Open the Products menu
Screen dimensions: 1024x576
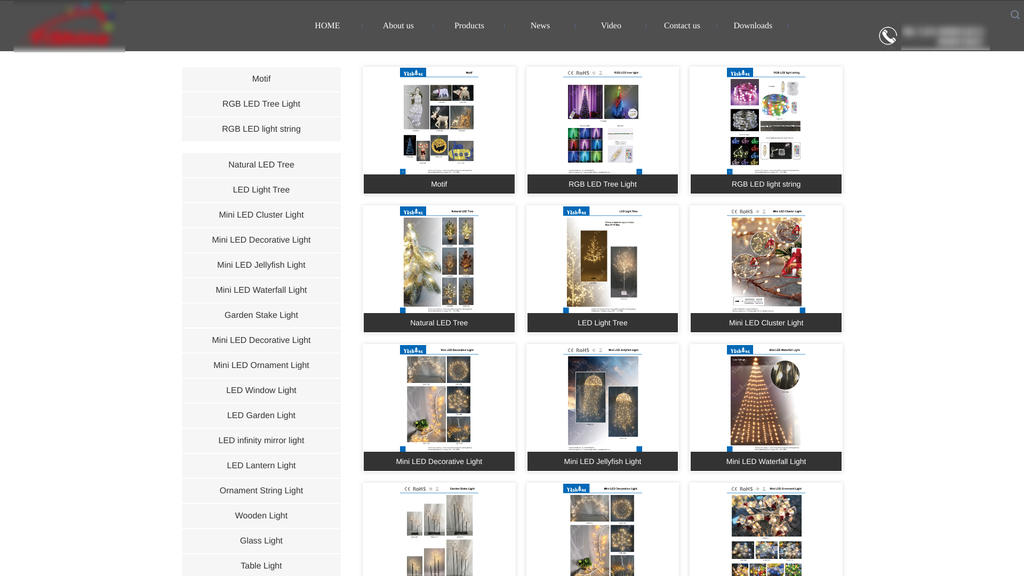click(x=469, y=25)
